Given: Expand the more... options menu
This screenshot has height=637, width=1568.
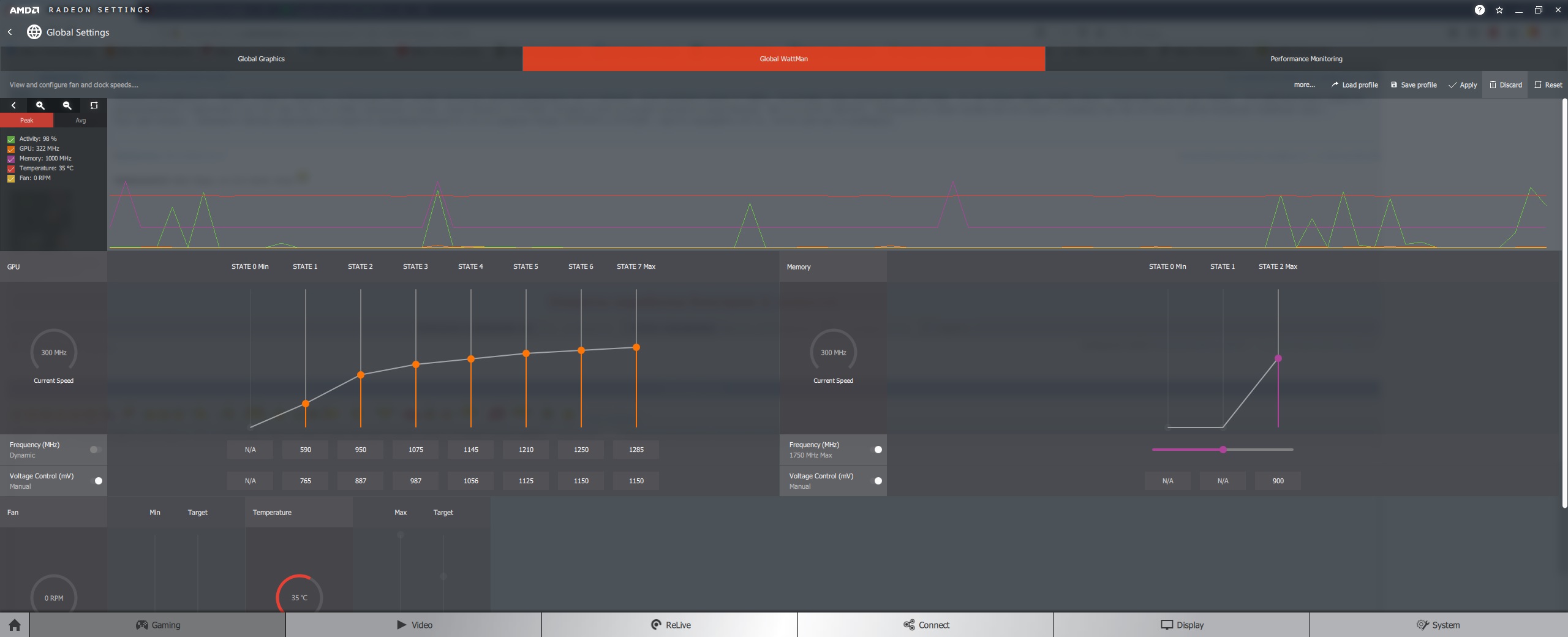Looking at the screenshot, I should (1305, 85).
